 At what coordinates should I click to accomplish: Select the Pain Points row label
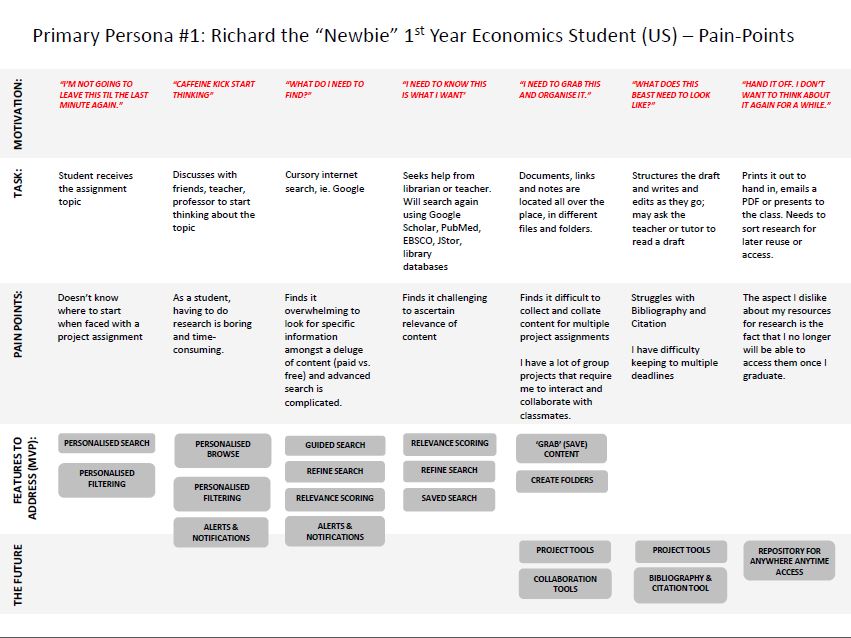click(18, 325)
